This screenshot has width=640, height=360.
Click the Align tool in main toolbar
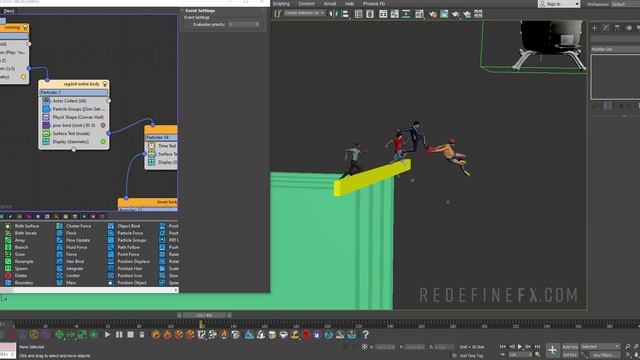coord(346,14)
